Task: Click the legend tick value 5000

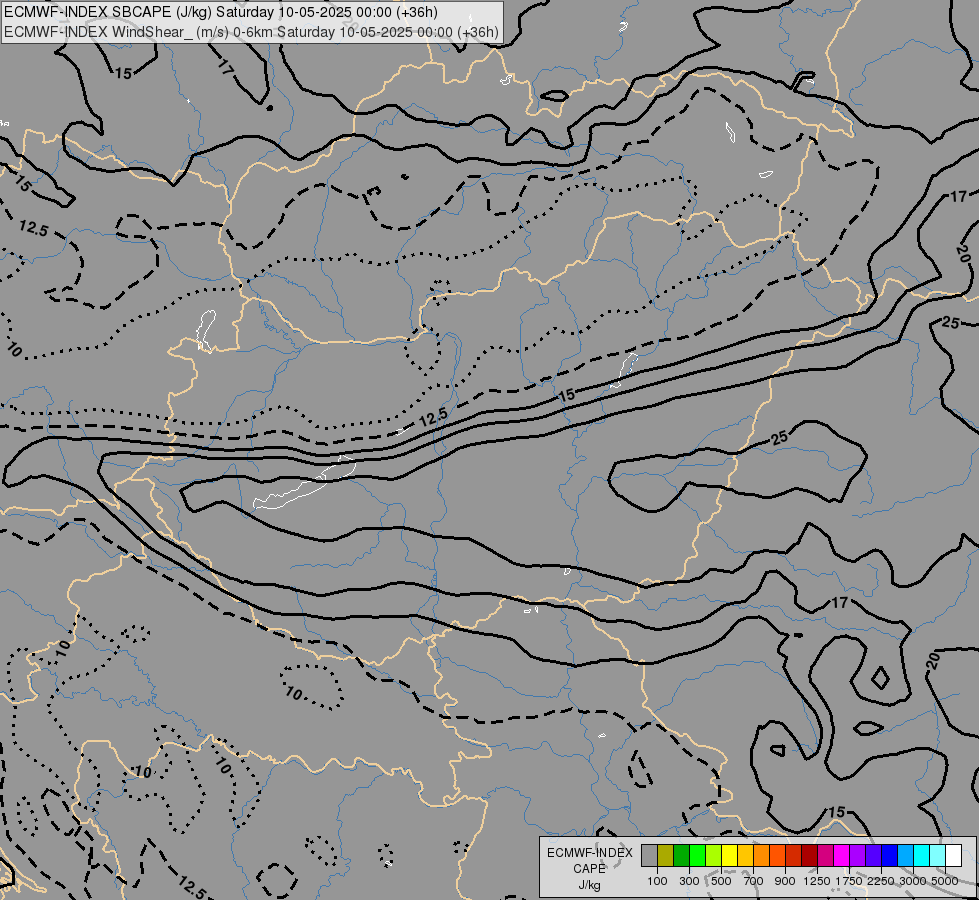Action: click(945, 881)
